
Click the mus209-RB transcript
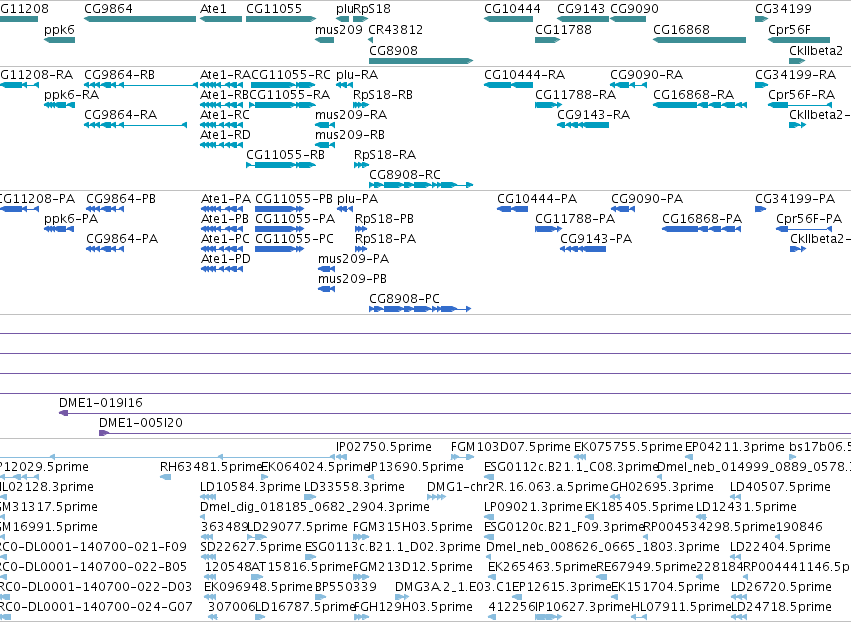pyautogui.click(x=325, y=145)
